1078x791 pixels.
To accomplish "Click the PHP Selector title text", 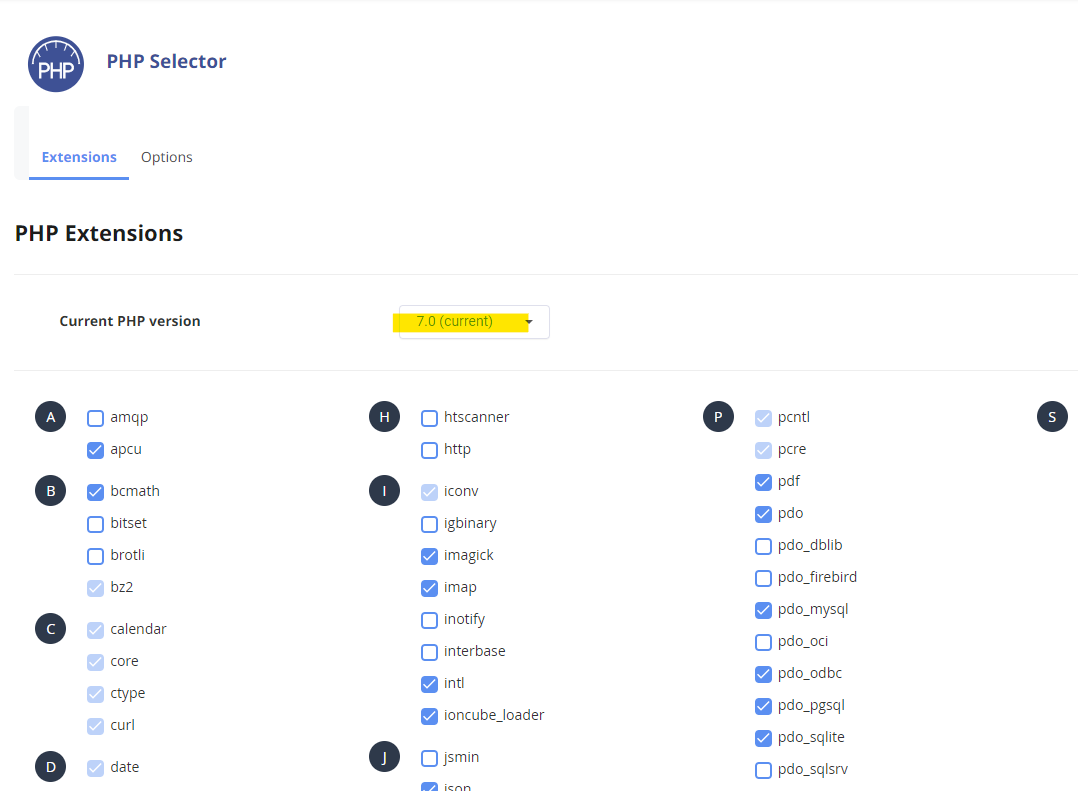I will 166,62.
